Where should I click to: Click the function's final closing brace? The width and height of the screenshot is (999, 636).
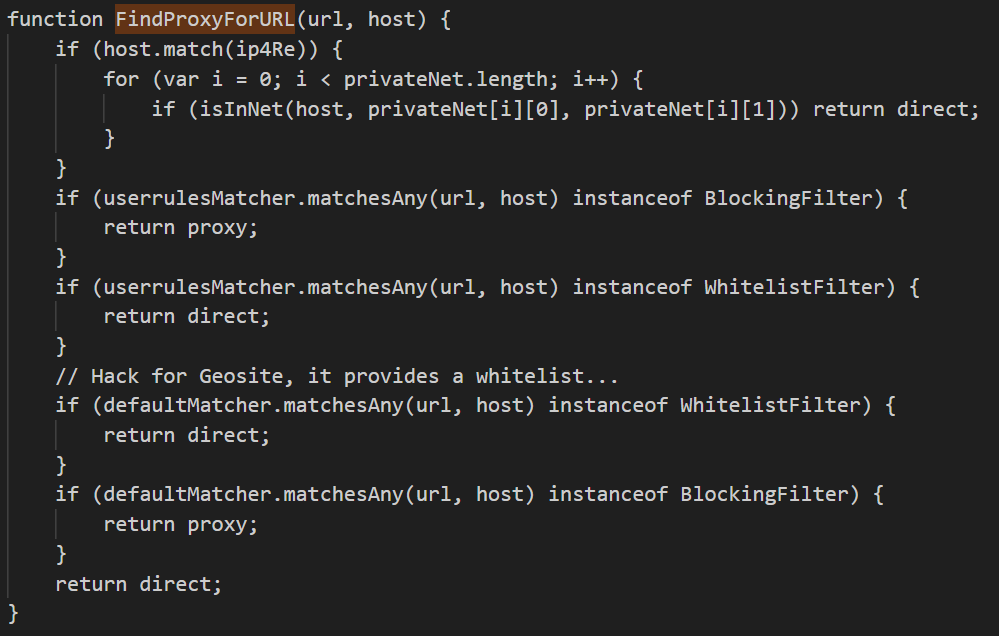pos(13,612)
